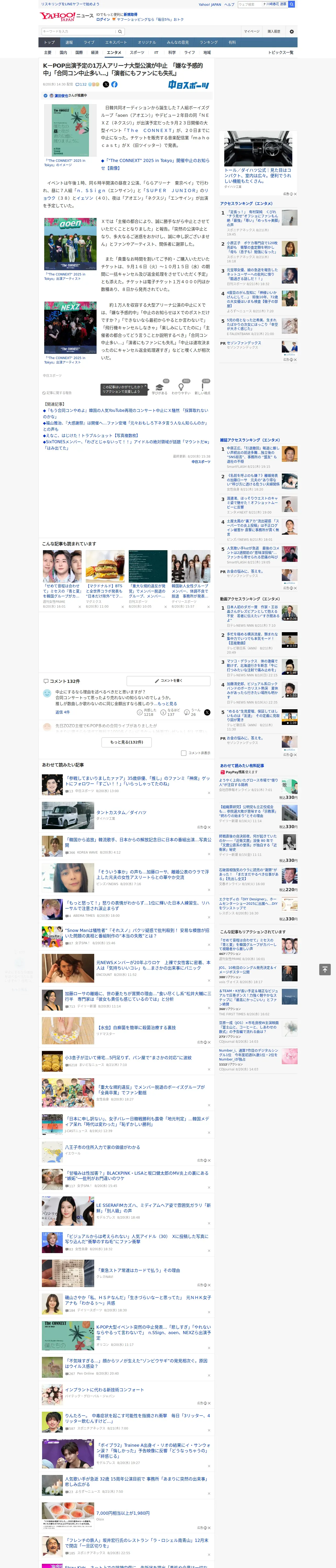The image size is (336, 1568).
Task: Expand the 返信 4件 replies
Action: pos(62,712)
